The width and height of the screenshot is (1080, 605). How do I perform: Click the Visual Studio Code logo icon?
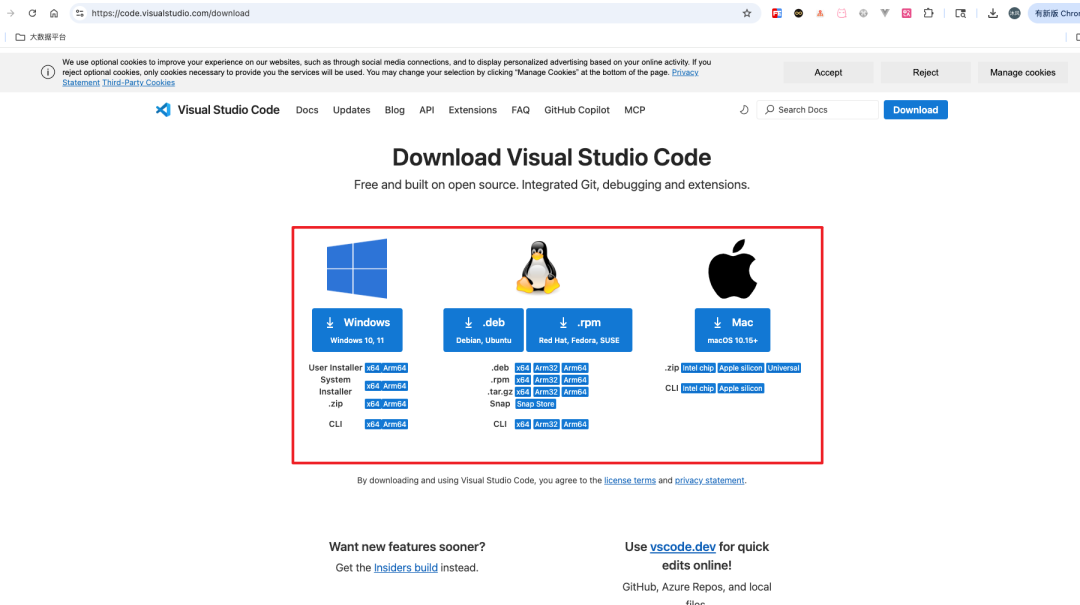tap(163, 110)
